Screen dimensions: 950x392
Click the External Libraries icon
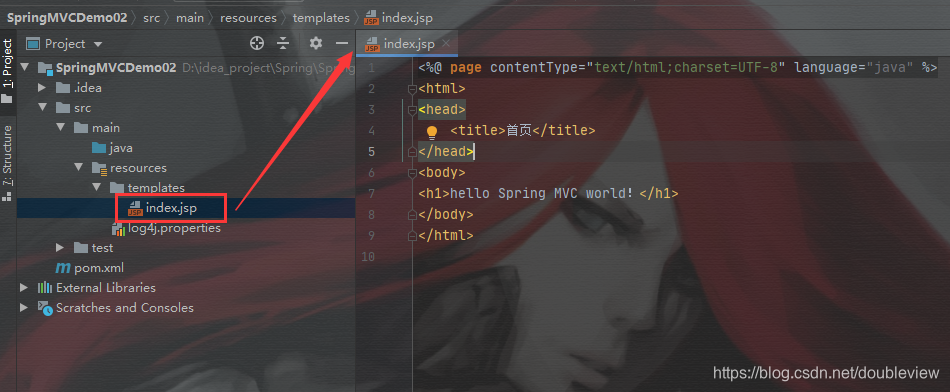pos(45,287)
